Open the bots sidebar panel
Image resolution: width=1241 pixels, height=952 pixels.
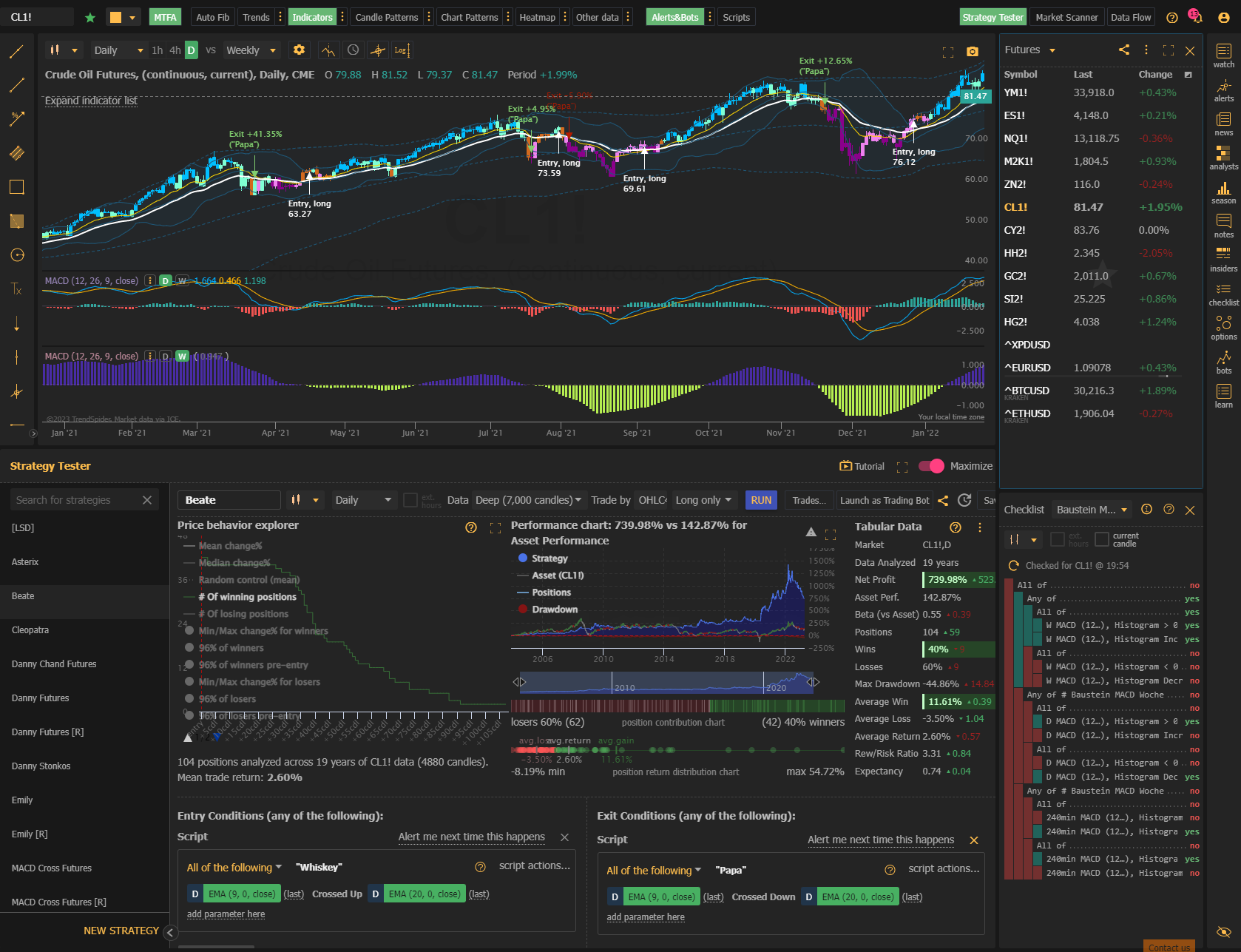(1223, 363)
